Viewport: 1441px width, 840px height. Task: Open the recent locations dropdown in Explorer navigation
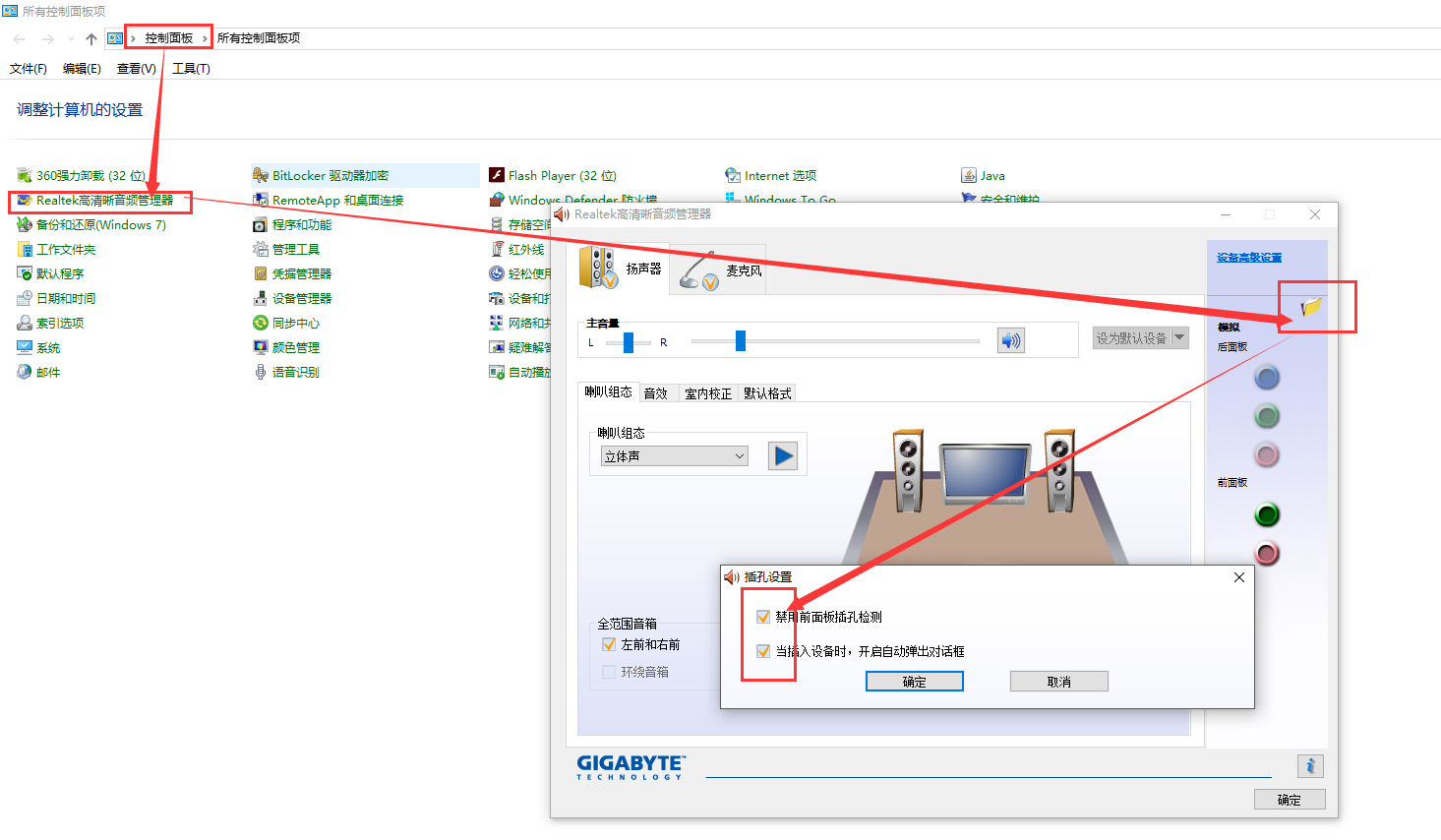point(71,39)
